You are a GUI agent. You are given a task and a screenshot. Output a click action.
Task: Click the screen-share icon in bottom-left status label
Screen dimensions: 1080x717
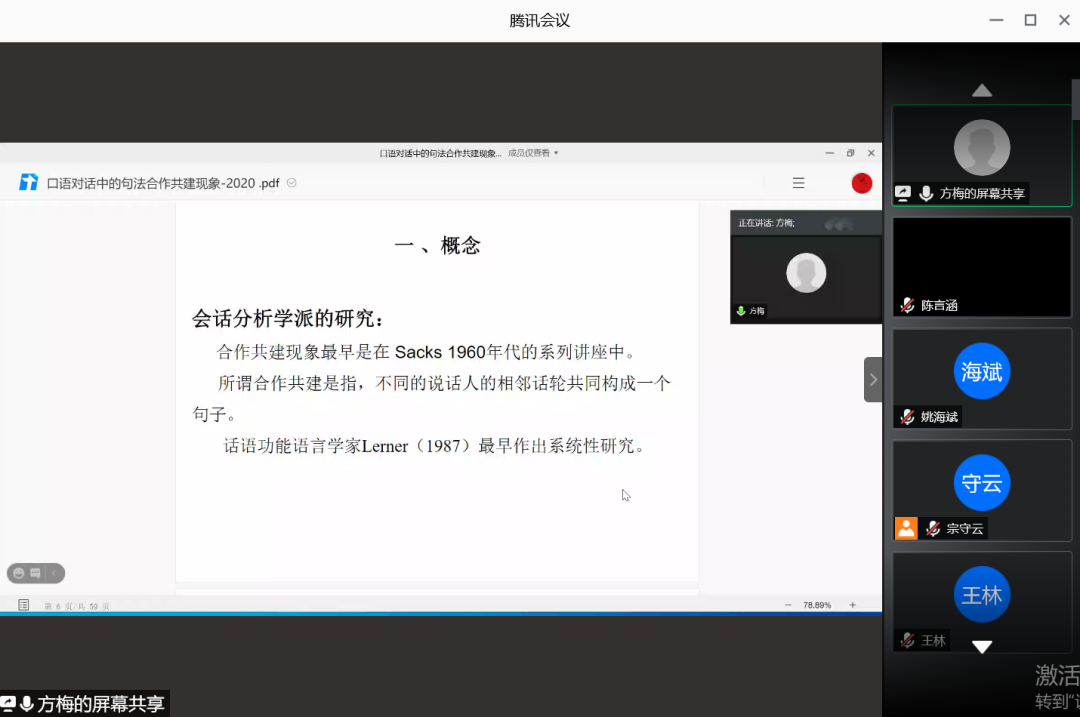(7, 703)
